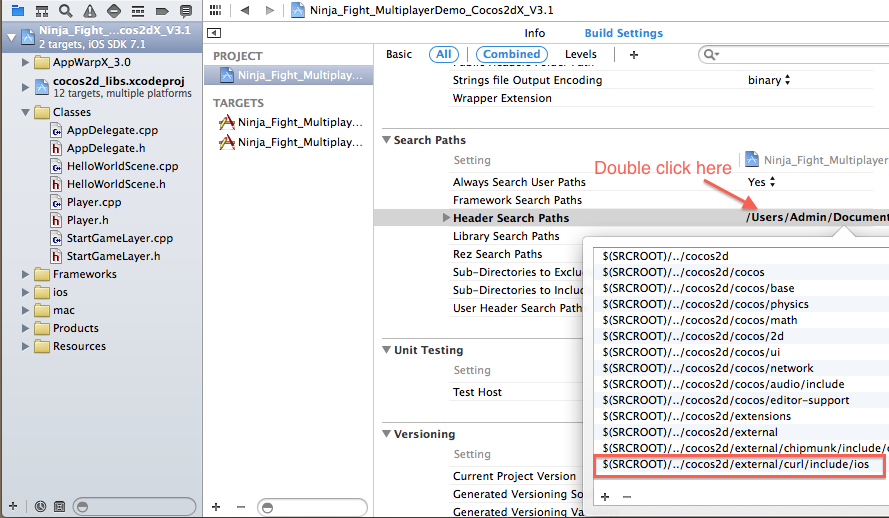The image size is (889, 518).
Task: Click the navigator filter field
Action: pyautogui.click(x=135, y=506)
